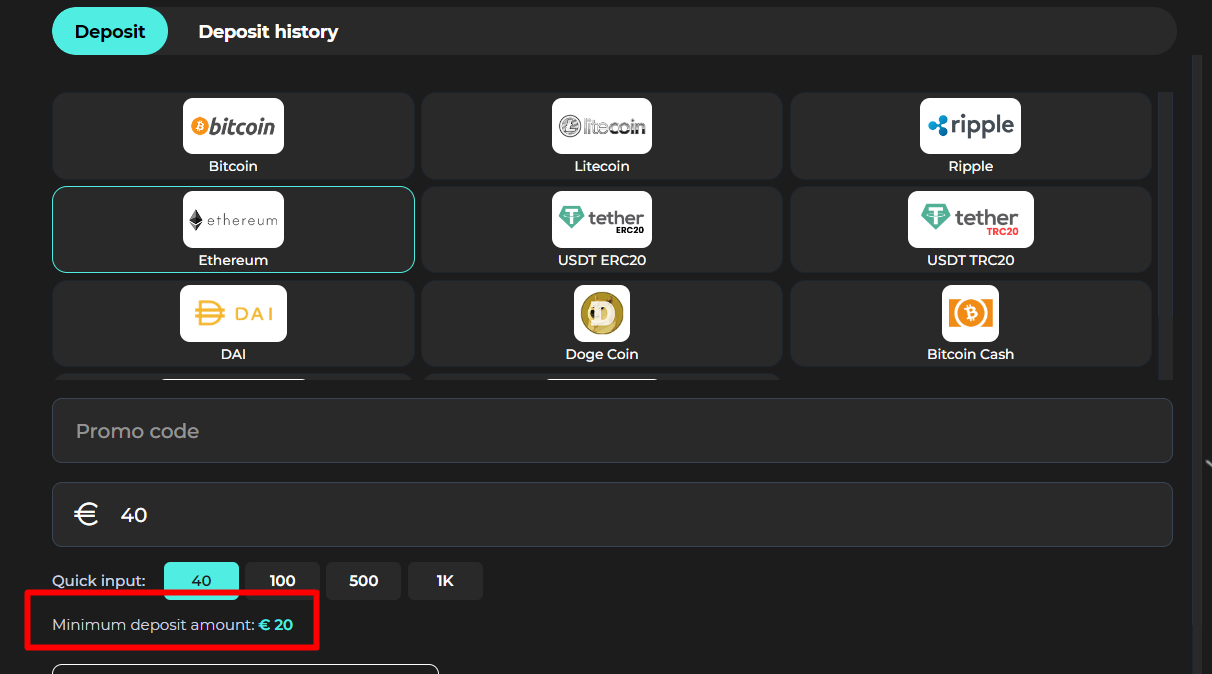Set quick input amount to 40

(201, 581)
